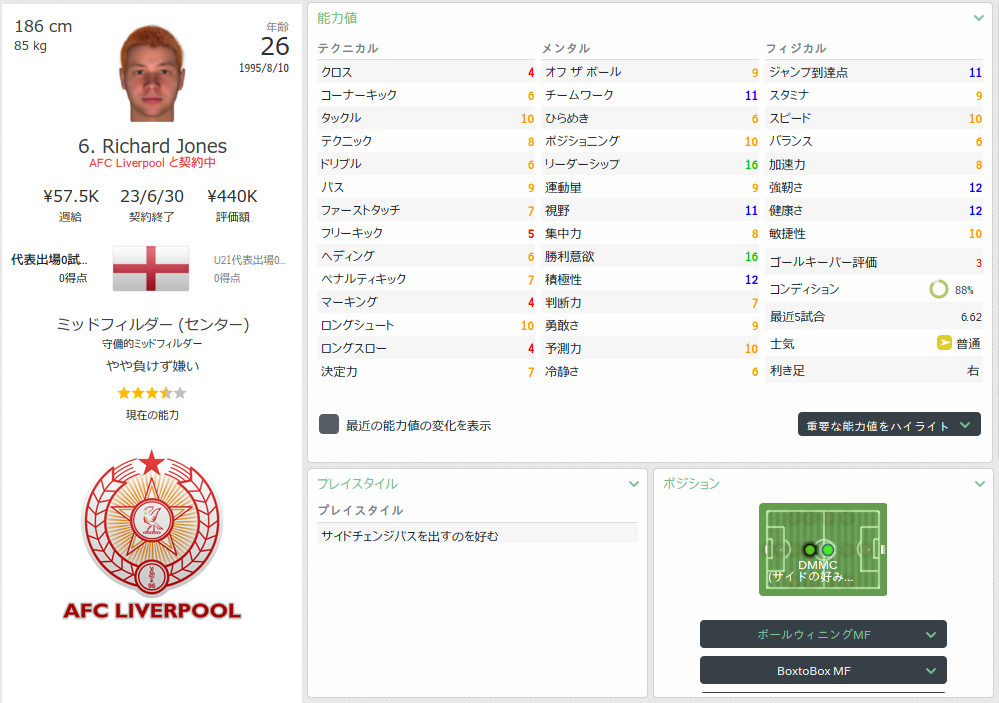
Task: Click AFC Liverpool と契約中 link
Action: tap(152, 163)
